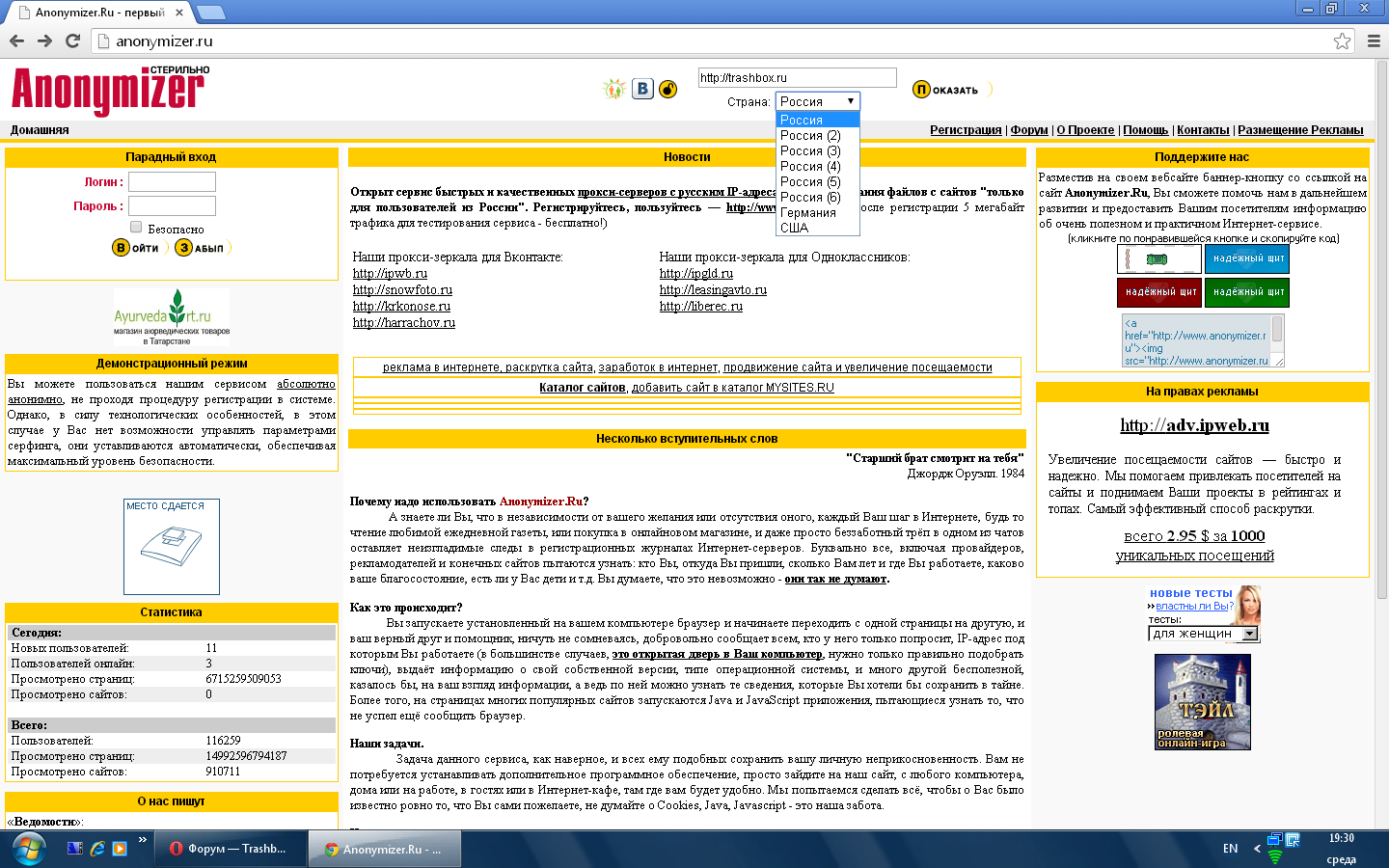This screenshot has width=1389, height=868.
Task: Open the http://krkonose.ru mirror link
Action: tap(401, 307)
